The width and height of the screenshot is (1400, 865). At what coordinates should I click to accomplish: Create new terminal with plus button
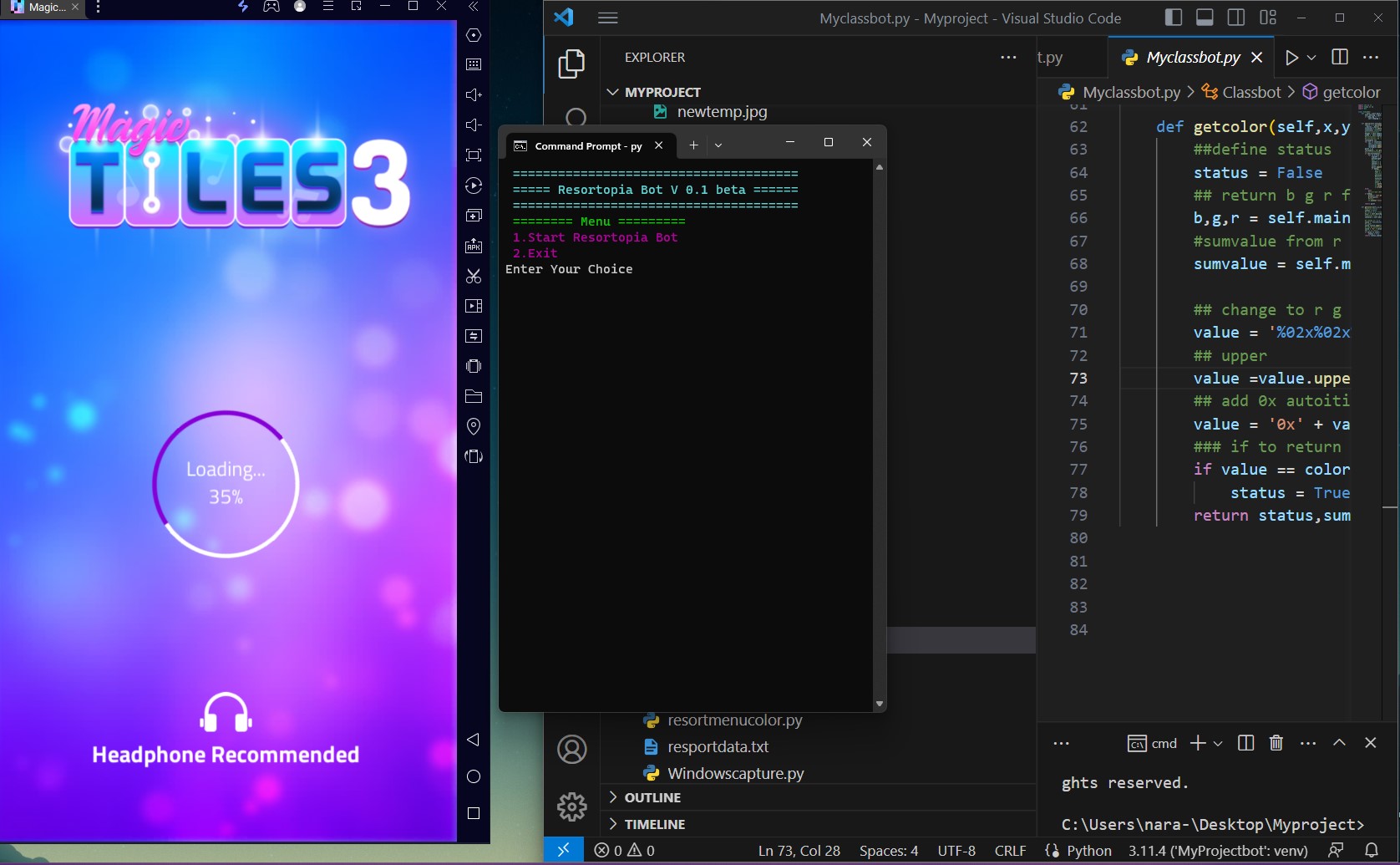tap(1197, 743)
